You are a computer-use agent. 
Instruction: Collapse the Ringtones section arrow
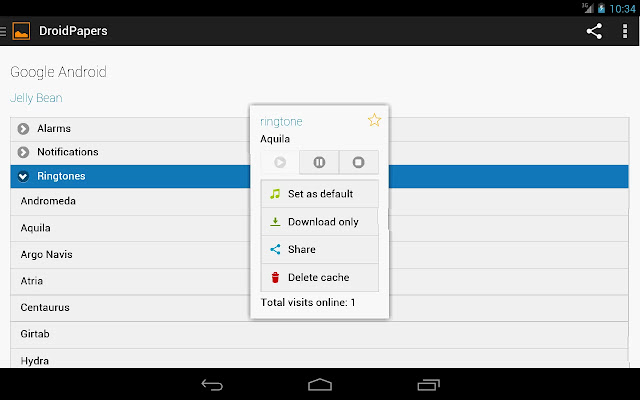point(23,176)
